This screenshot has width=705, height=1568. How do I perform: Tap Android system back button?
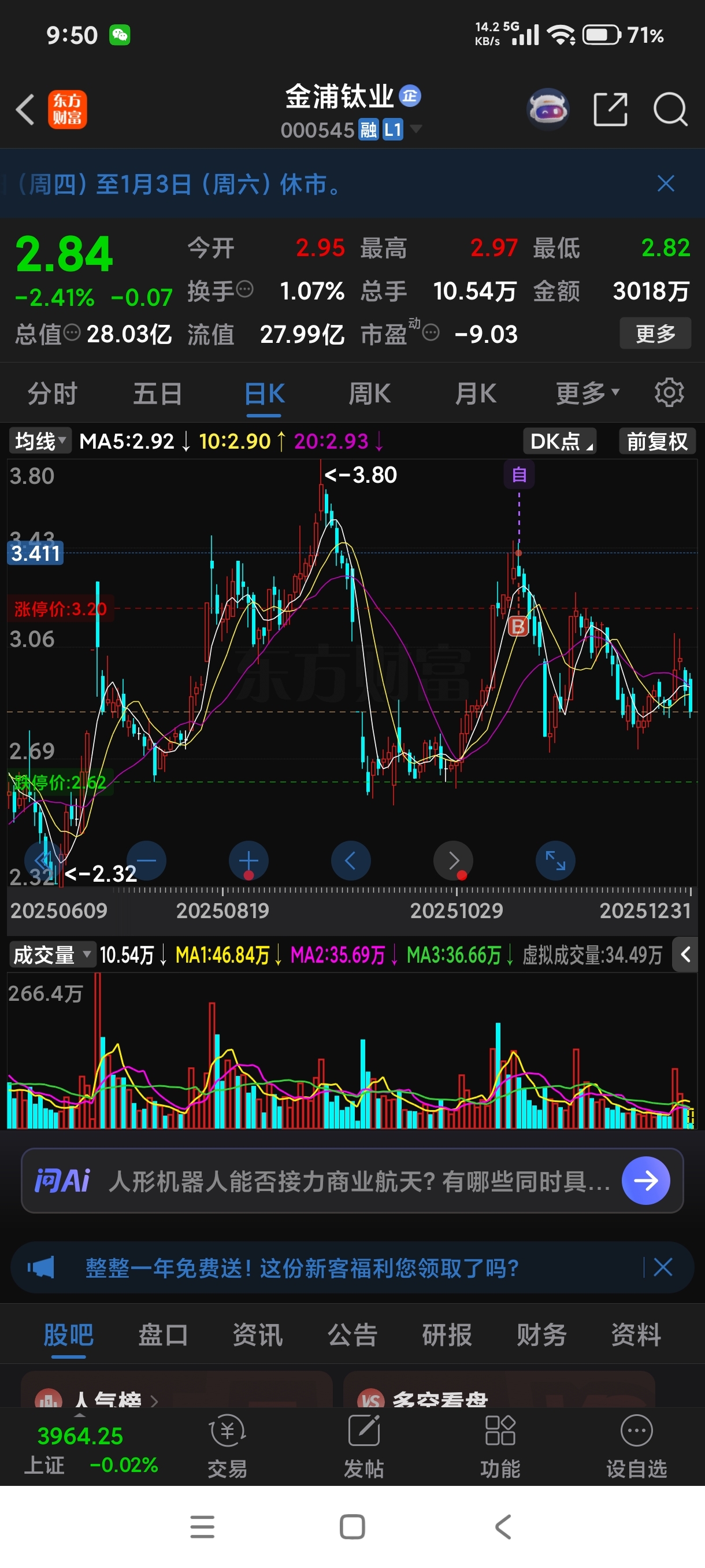click(x=503, y=1526)
